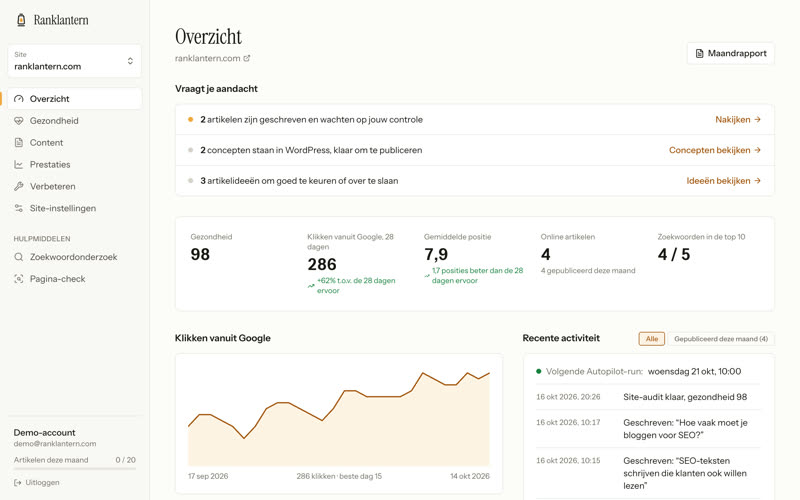The image size is (800, 500).
Task: Click "4 gepubliceerd deze maand" text
Action: pyautogui.click(x=588, y=270)
